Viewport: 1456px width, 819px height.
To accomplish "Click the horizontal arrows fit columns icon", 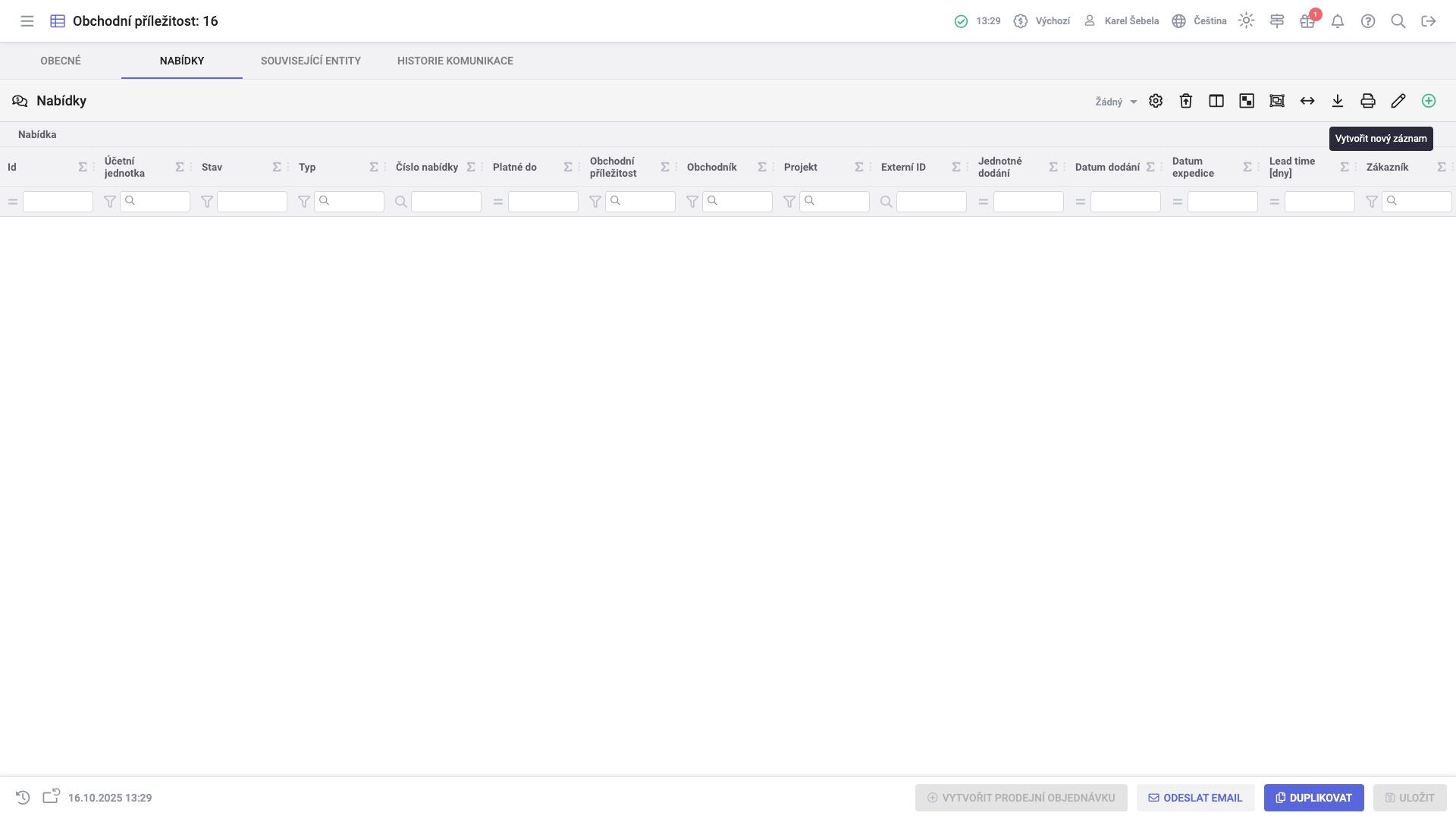I will coord(1307,101).
